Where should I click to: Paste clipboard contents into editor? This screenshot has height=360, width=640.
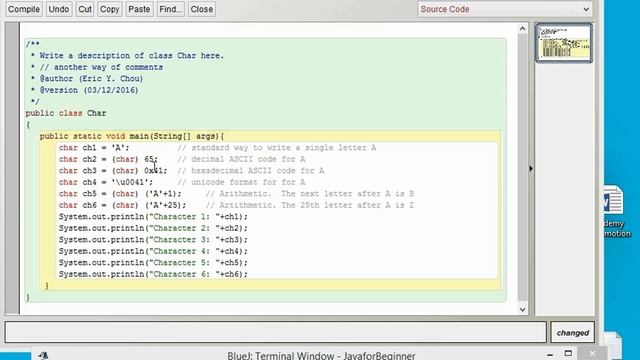139,9
